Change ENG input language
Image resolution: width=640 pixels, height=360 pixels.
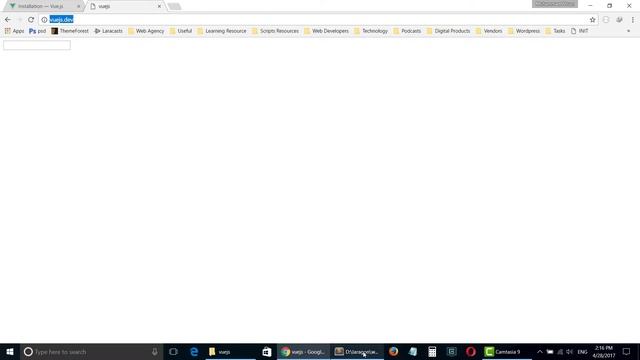click(x=582, y=351)
